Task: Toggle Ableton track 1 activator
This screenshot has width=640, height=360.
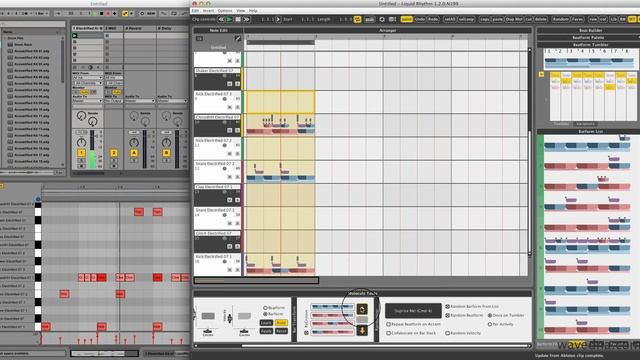Action: tap(82, 153)
